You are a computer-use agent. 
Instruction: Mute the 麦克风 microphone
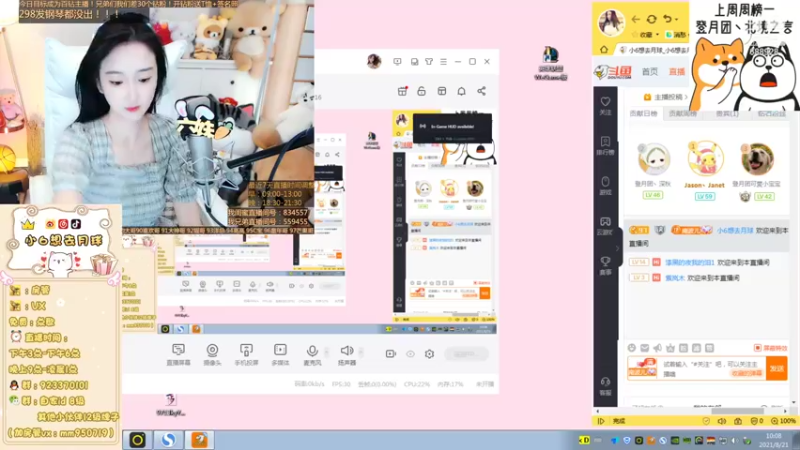pos(312,354)
